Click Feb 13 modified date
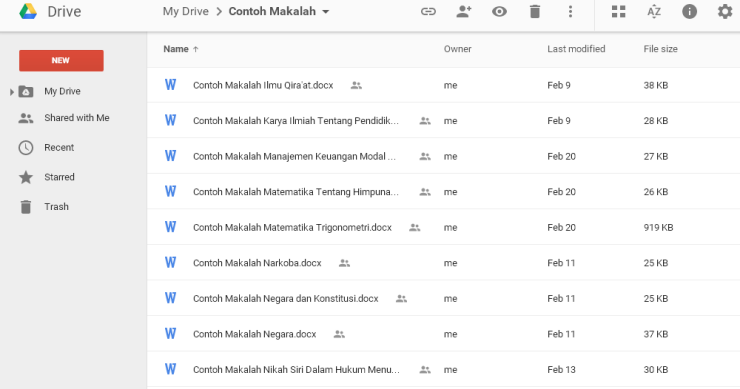 [561, 369]
